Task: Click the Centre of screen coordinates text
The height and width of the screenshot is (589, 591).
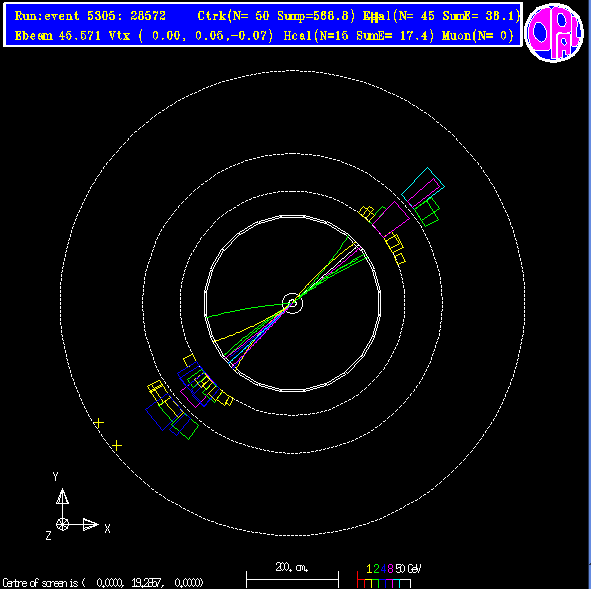Action: click(x=103, y=583)
